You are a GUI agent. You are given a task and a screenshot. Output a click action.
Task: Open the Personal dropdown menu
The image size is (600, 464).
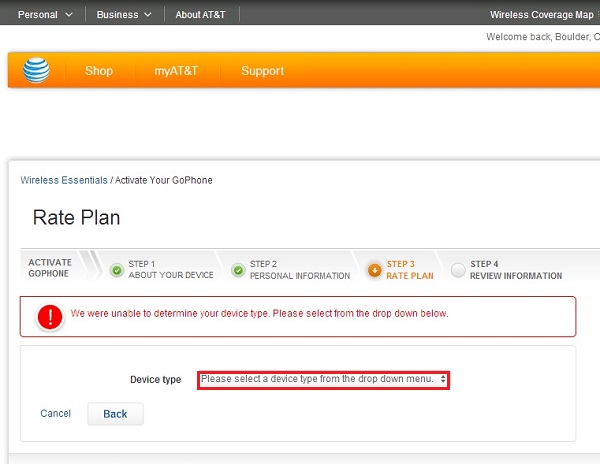(45, 15)
